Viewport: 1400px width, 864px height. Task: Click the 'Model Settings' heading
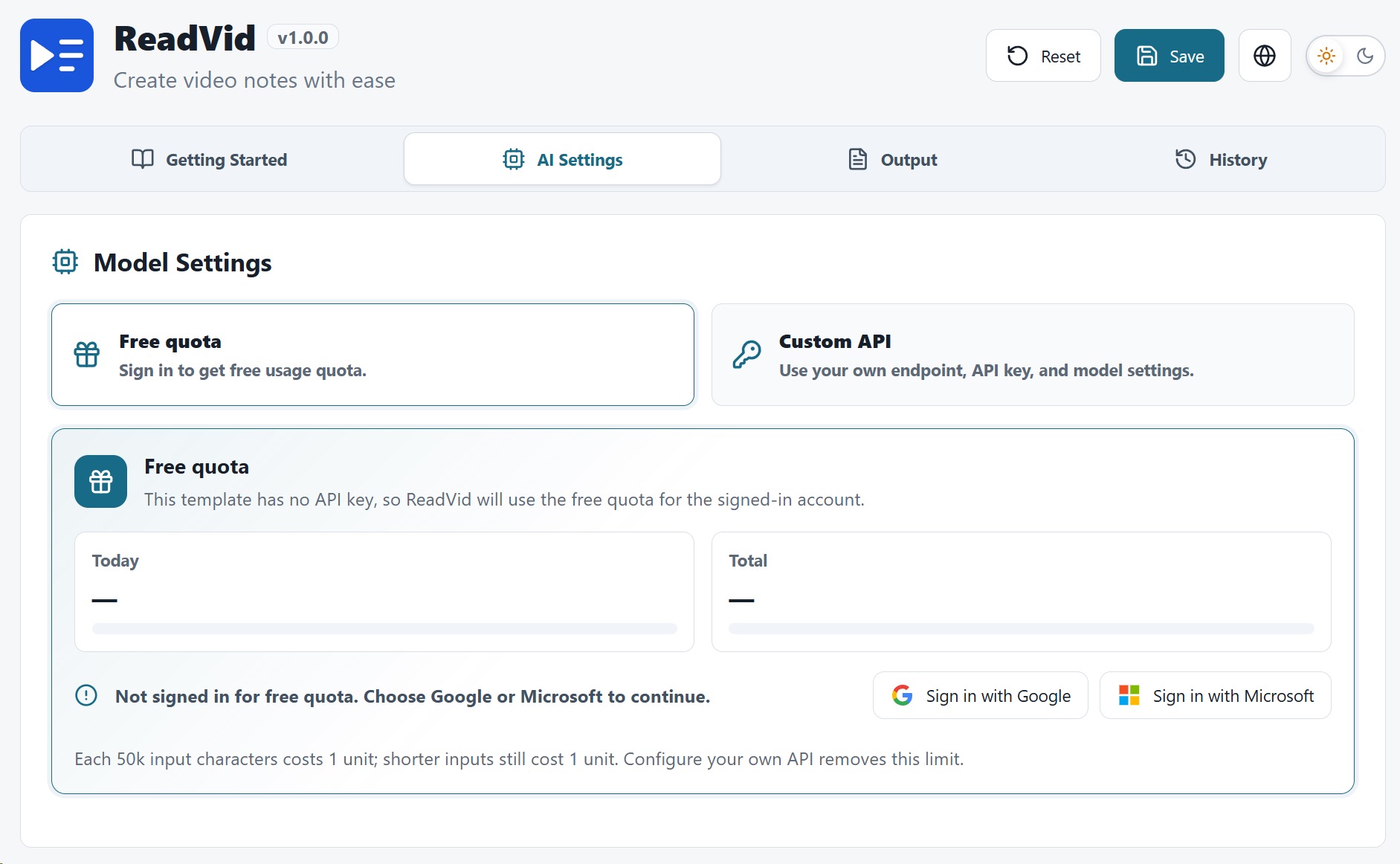pos(182,262)
